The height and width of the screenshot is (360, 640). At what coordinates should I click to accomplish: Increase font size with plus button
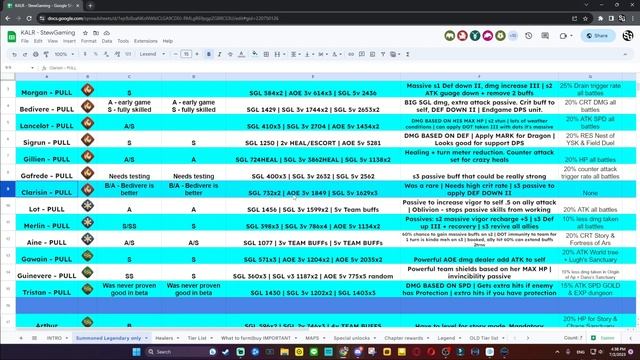click(197, 54)
